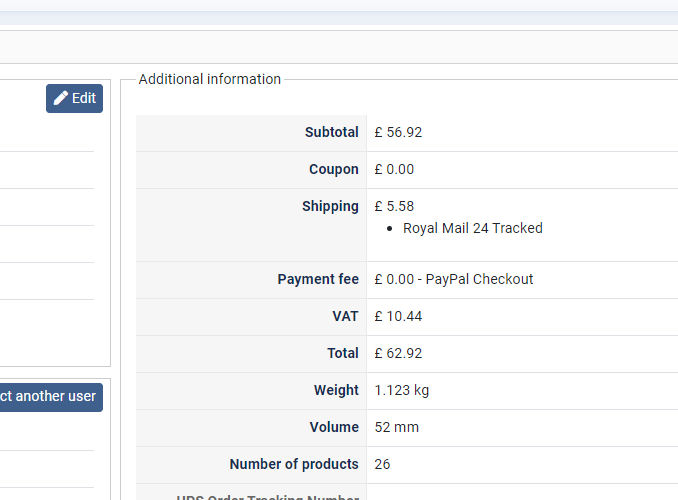678x500 pixels.
Task: Select the Subtotal row label
Action: (x=331, y=132)
